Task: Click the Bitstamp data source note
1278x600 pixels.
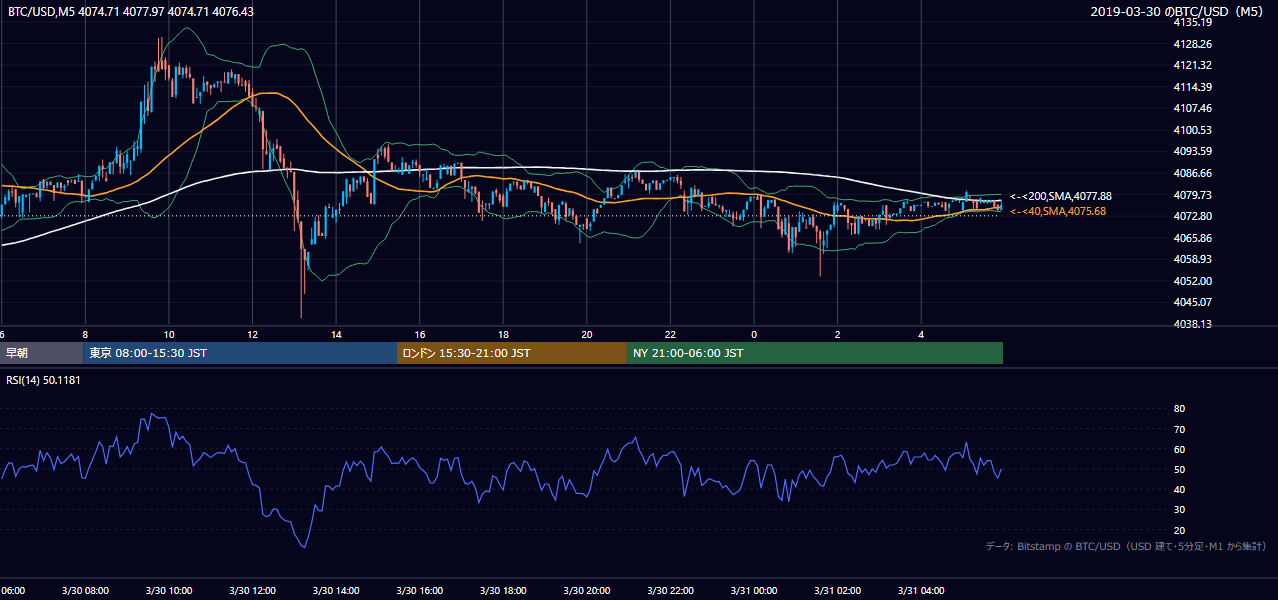Action: coord(1127,546)
